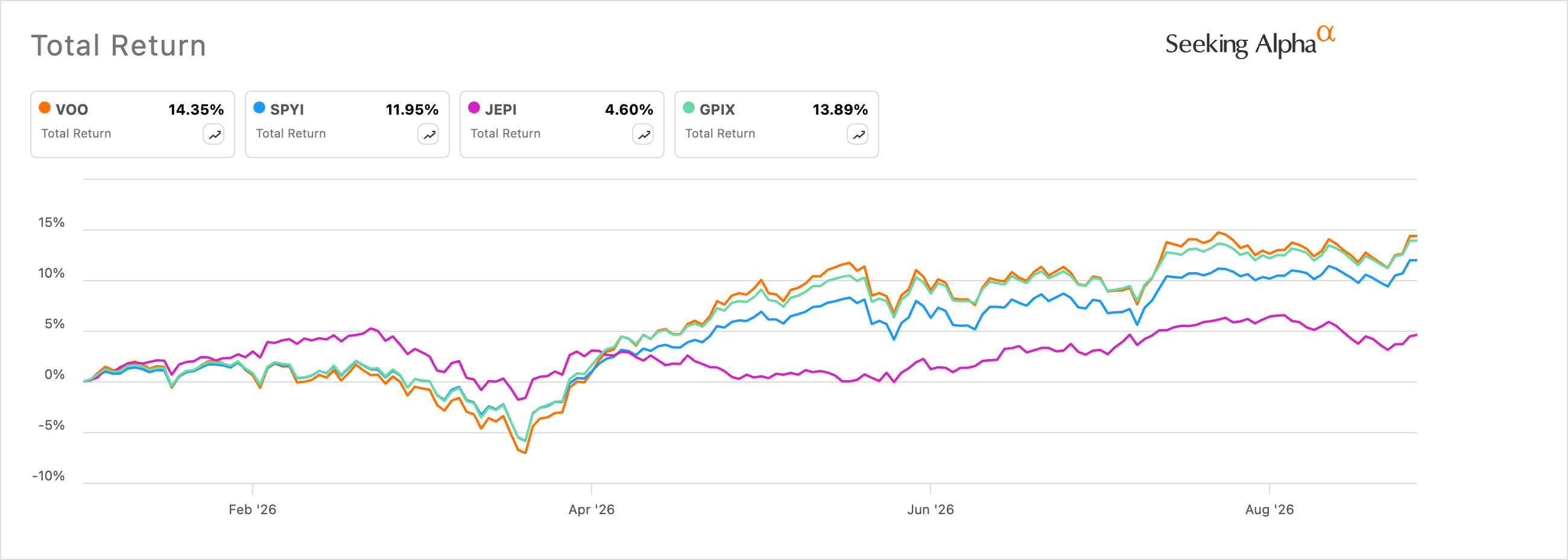Click the chart icon in GPIX card
The image size is (1568, 560).
coord(858,135)
